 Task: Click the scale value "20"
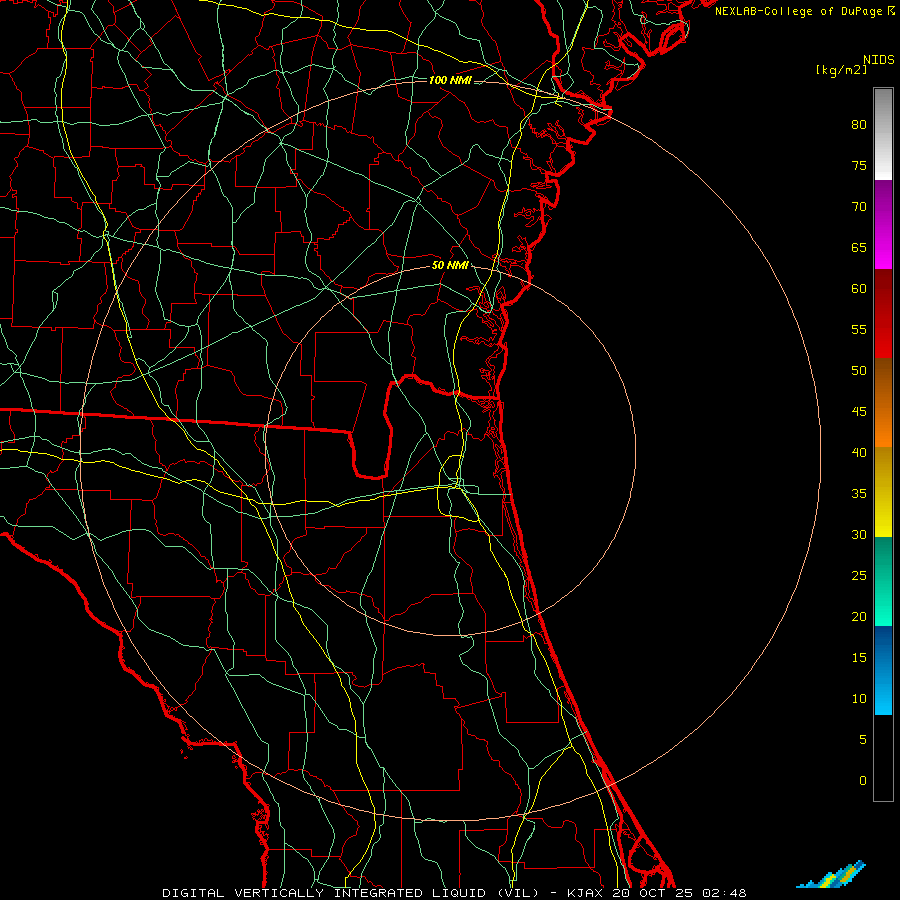[859, 616]
